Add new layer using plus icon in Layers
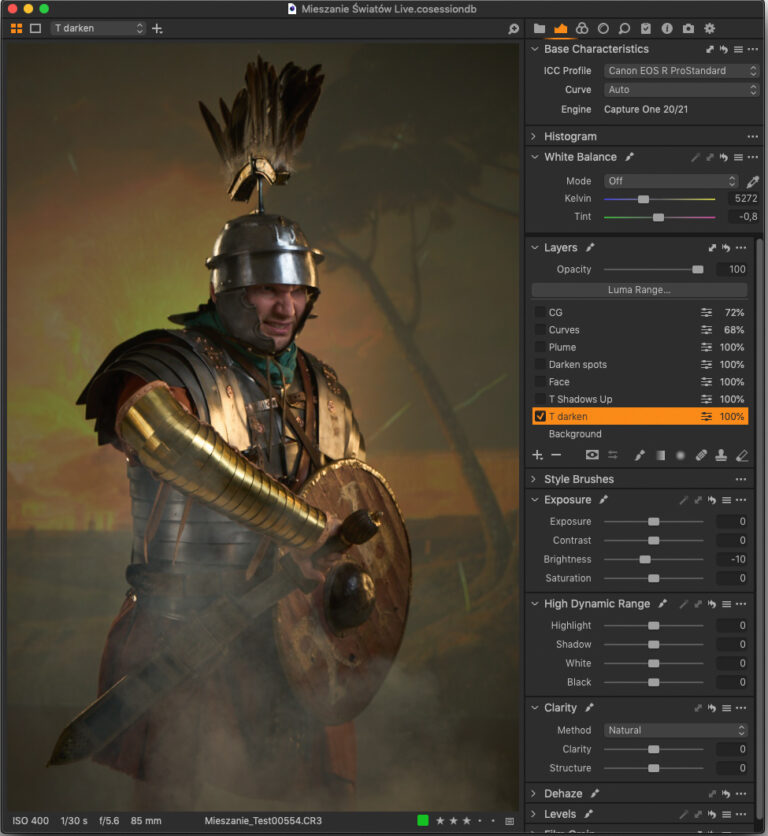Screen dimensions: 768x836 tap(538, 455)
